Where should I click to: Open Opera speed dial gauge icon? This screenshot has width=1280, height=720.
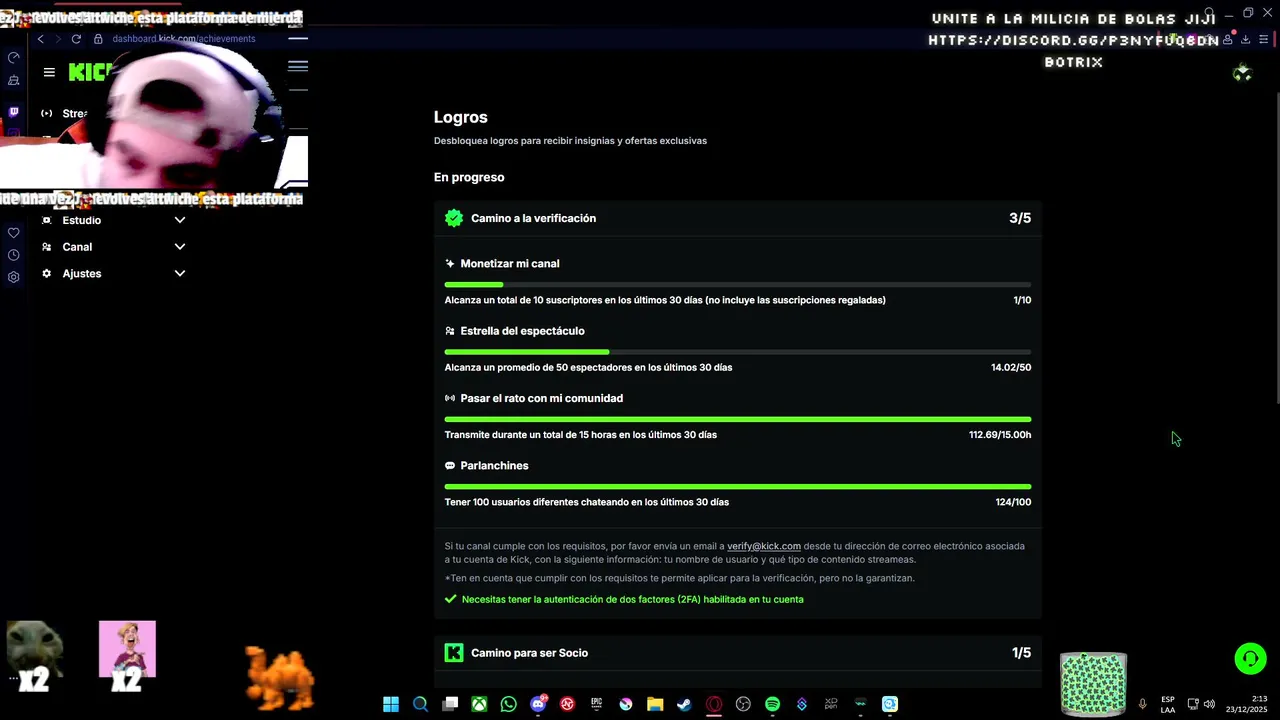click(13, 58)
